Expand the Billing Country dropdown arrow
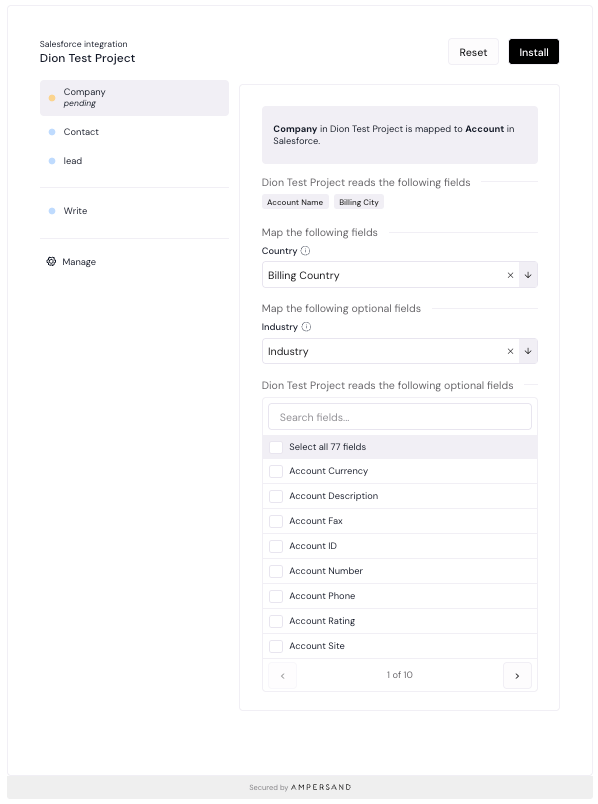598x804 pixels. (x=528, y=275)
